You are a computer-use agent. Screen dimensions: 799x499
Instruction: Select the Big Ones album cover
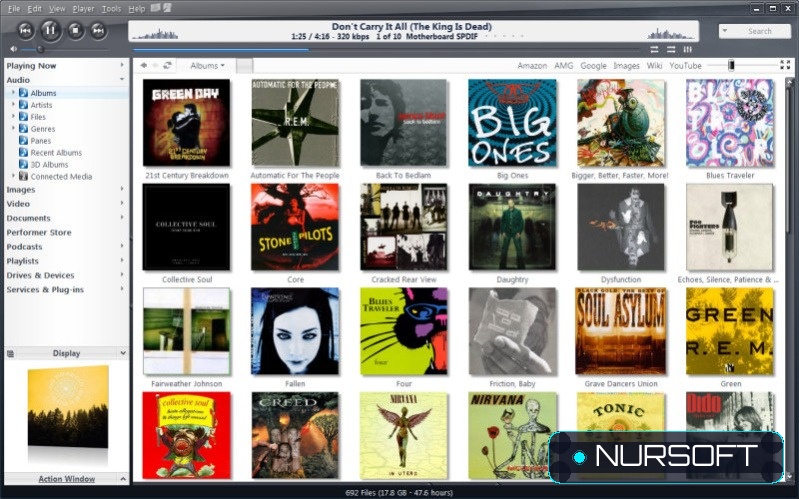(x=512, y=123)
